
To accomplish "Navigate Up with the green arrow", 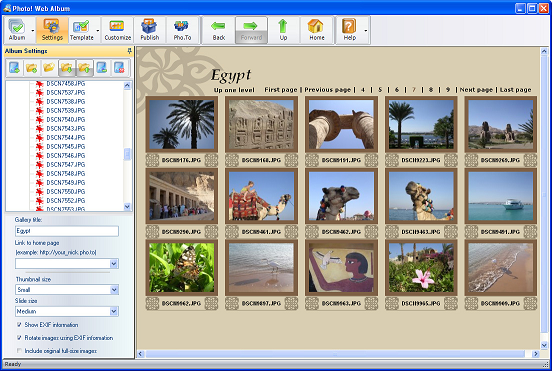I will [283, 30].
